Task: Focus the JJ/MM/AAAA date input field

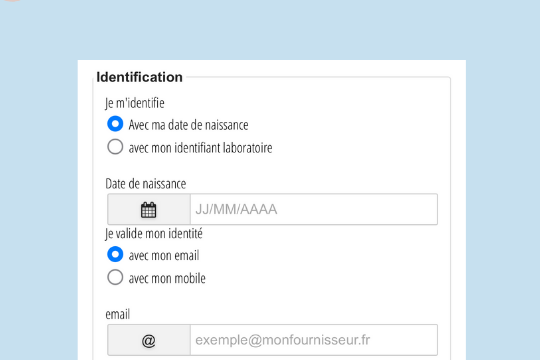Action: coord(314,209)
